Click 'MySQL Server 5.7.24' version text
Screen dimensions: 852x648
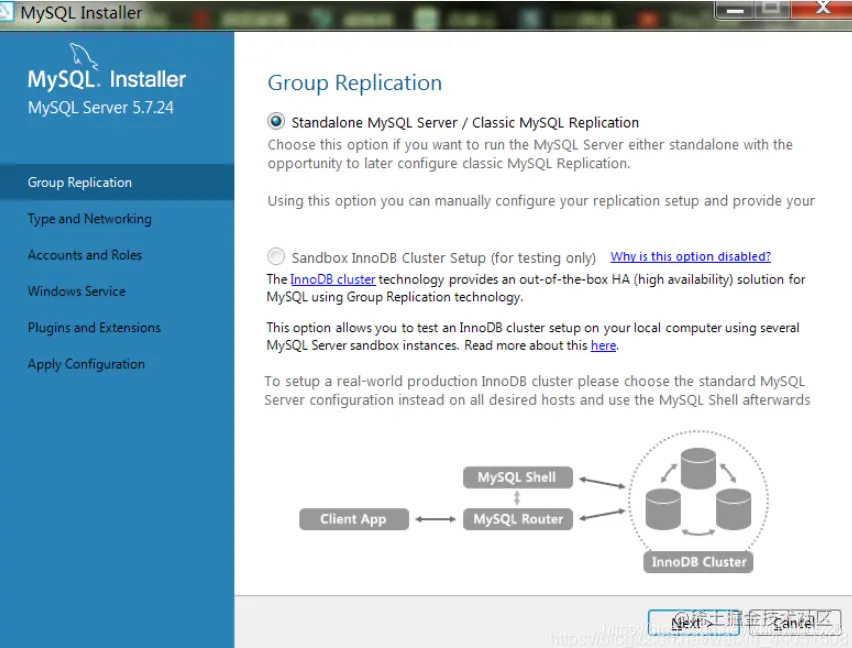[x=101, y=108]
